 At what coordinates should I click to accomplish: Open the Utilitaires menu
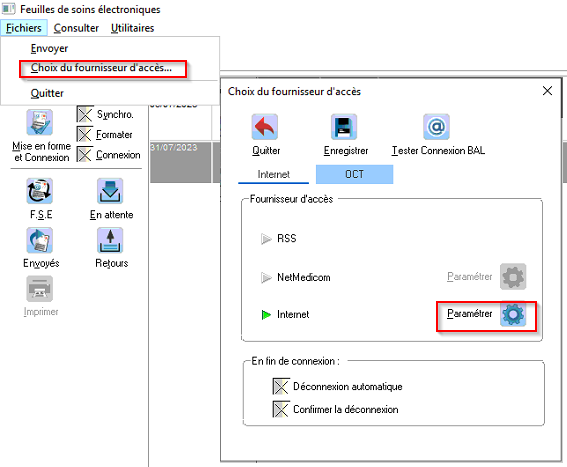tap(132, 28)
